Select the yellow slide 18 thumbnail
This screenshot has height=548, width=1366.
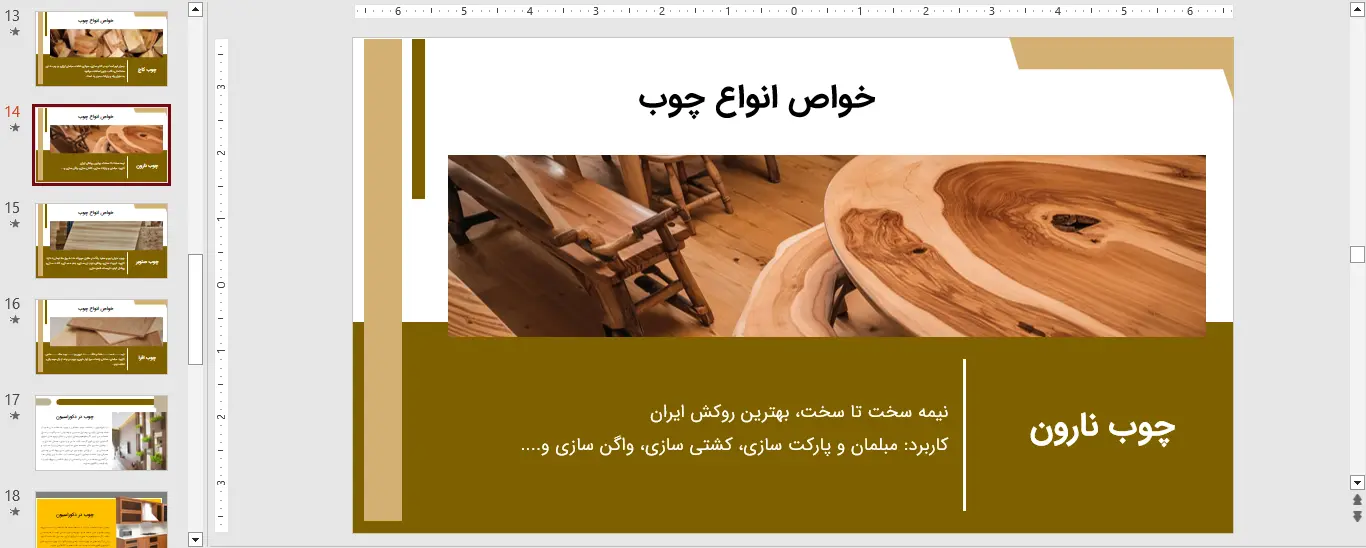(x=102, y=520)
